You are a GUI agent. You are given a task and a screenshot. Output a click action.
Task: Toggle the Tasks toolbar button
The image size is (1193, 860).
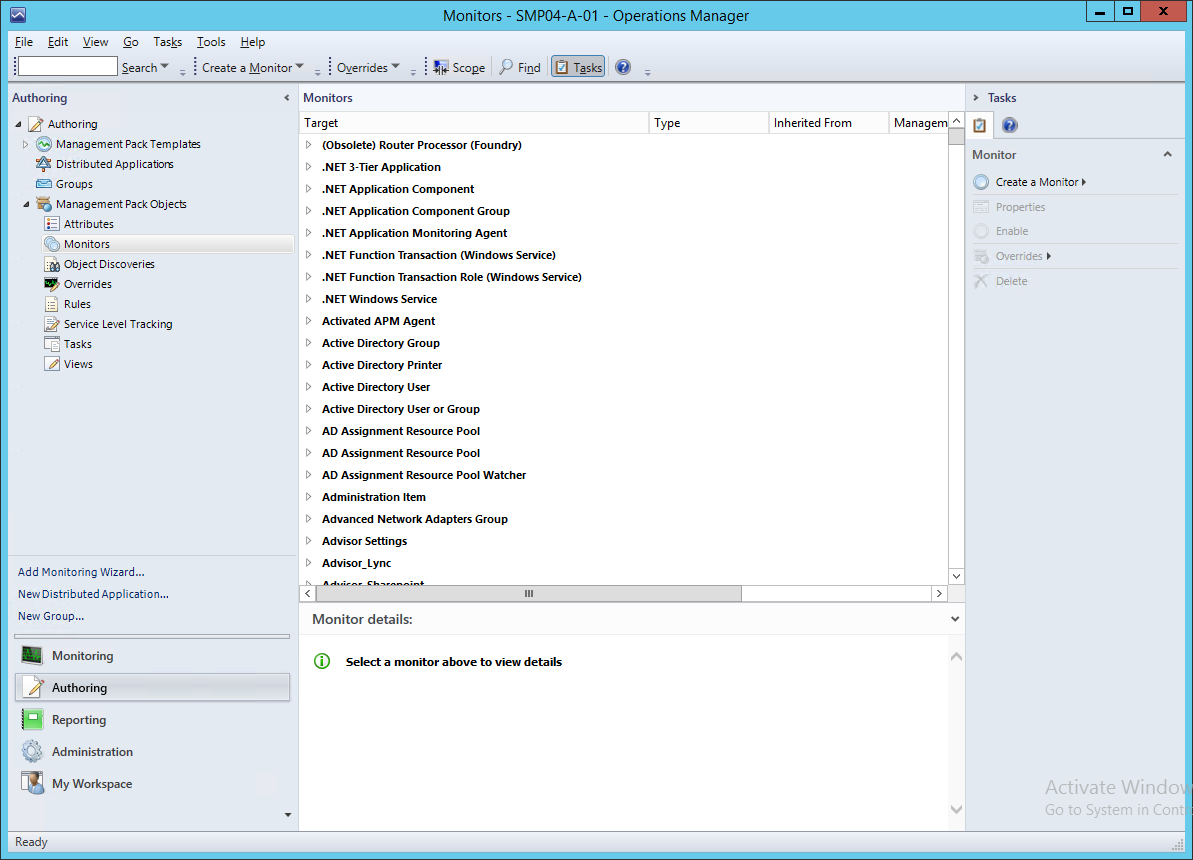click(577, 67)
